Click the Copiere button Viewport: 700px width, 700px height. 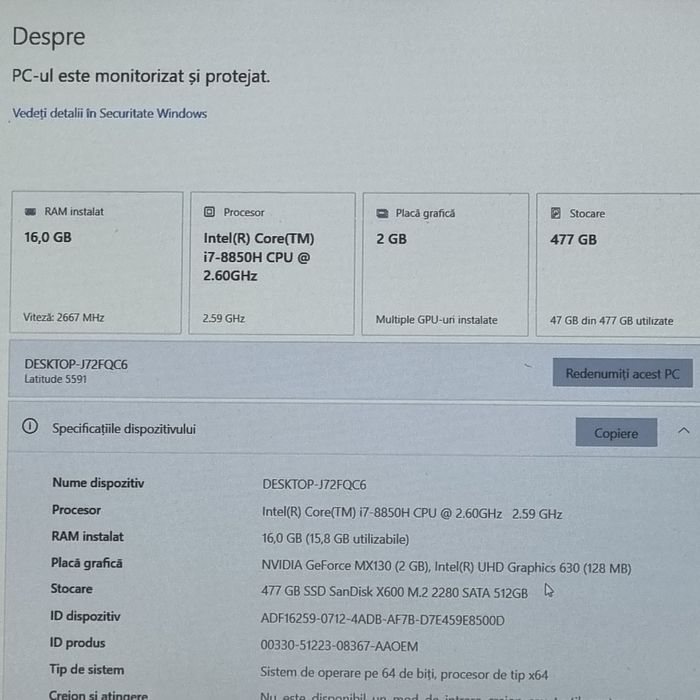(x=616, y=433)
